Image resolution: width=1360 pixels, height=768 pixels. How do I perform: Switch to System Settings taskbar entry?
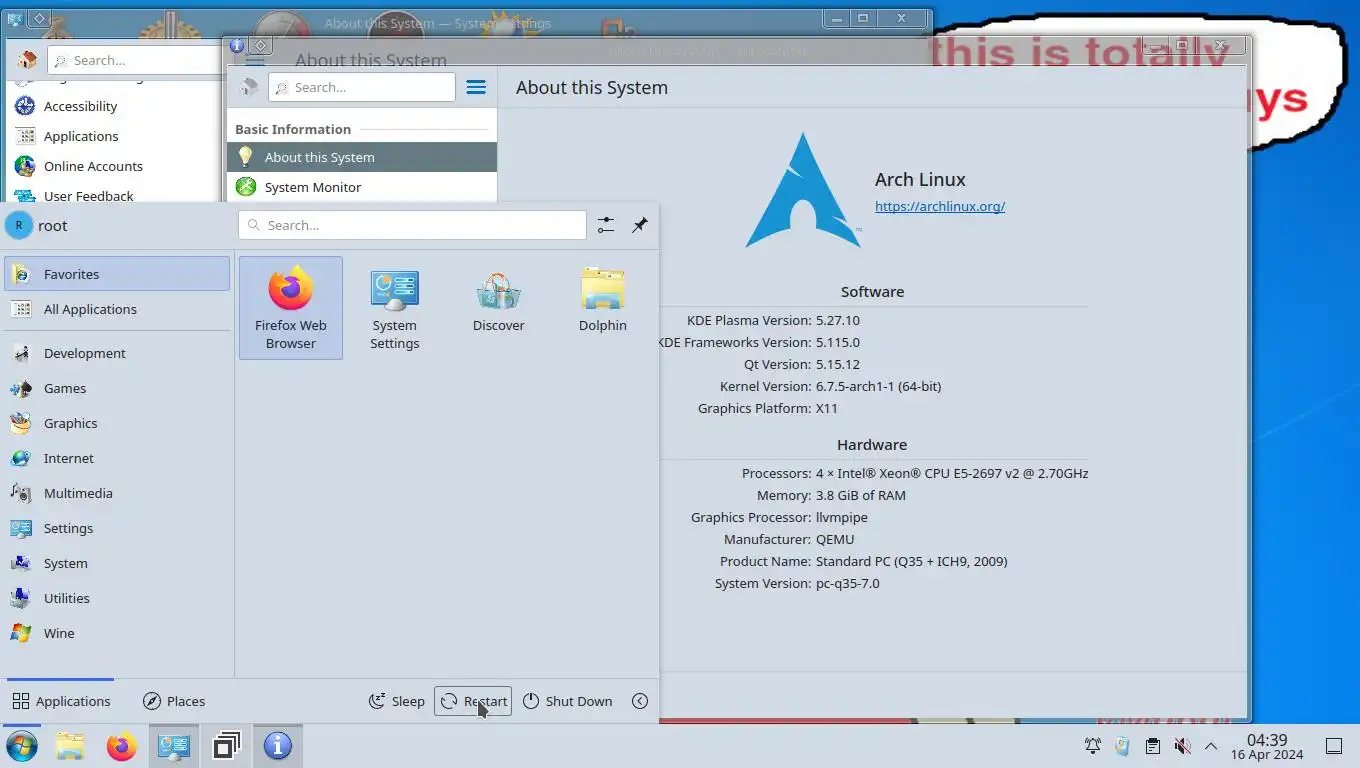[x=174, y=746]
